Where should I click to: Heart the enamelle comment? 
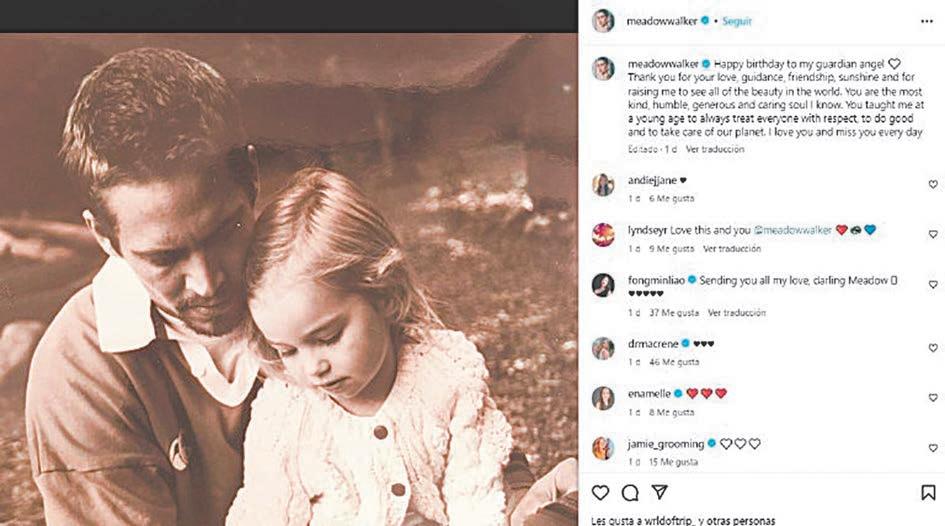click(932, 398)
